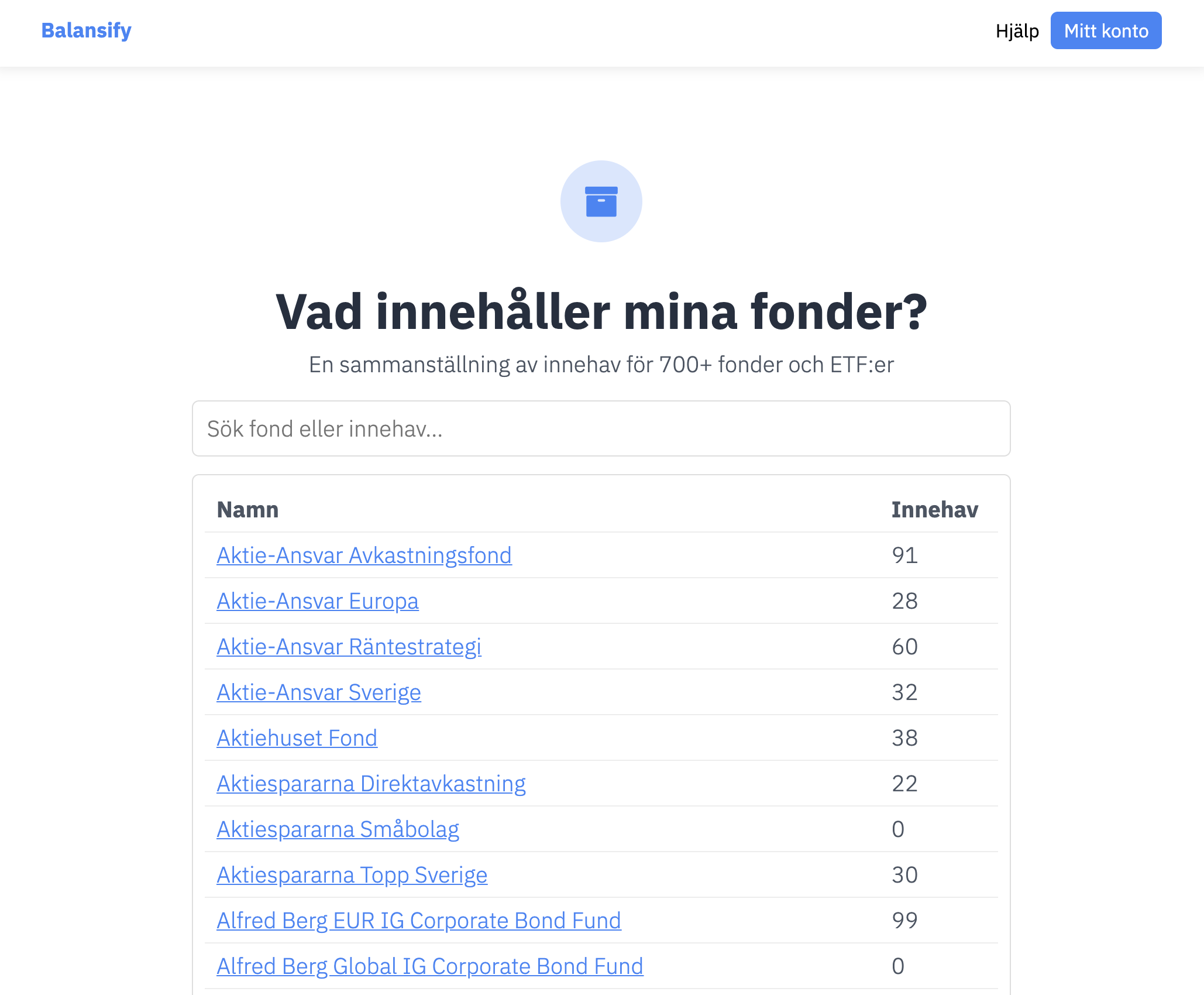Open Aktiespararna Topp Sverige link
Viewport: 1204px width, 995px height.
(x=352, y=875)
